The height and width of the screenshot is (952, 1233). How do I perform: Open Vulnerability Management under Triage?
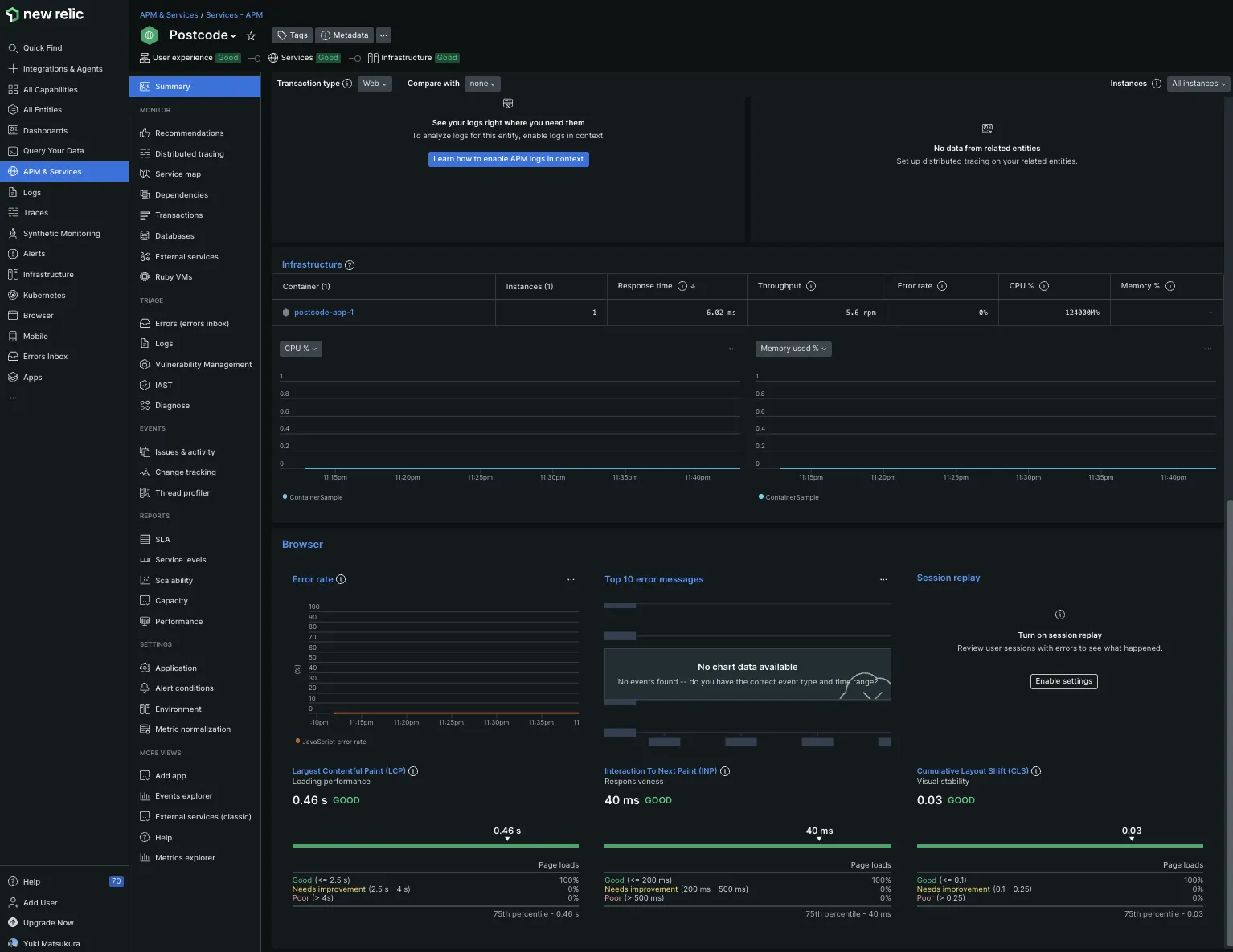(x=203, y=365)
